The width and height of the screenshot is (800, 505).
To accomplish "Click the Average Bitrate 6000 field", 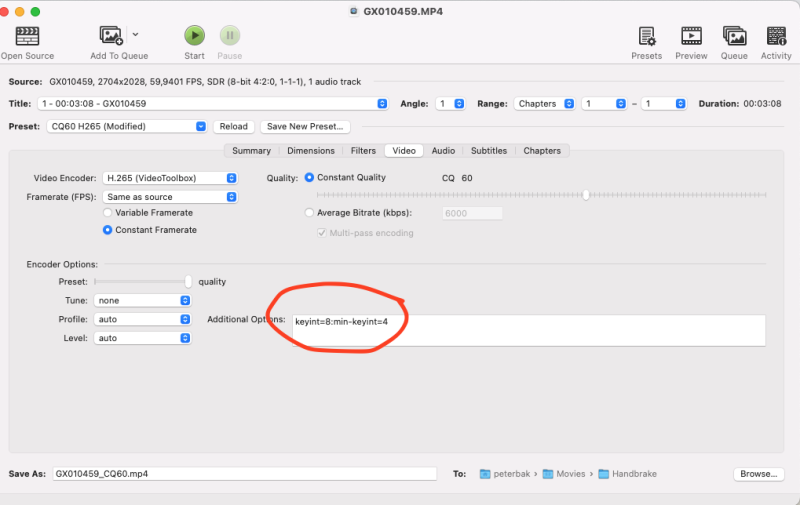I will [x=472, y=213].
